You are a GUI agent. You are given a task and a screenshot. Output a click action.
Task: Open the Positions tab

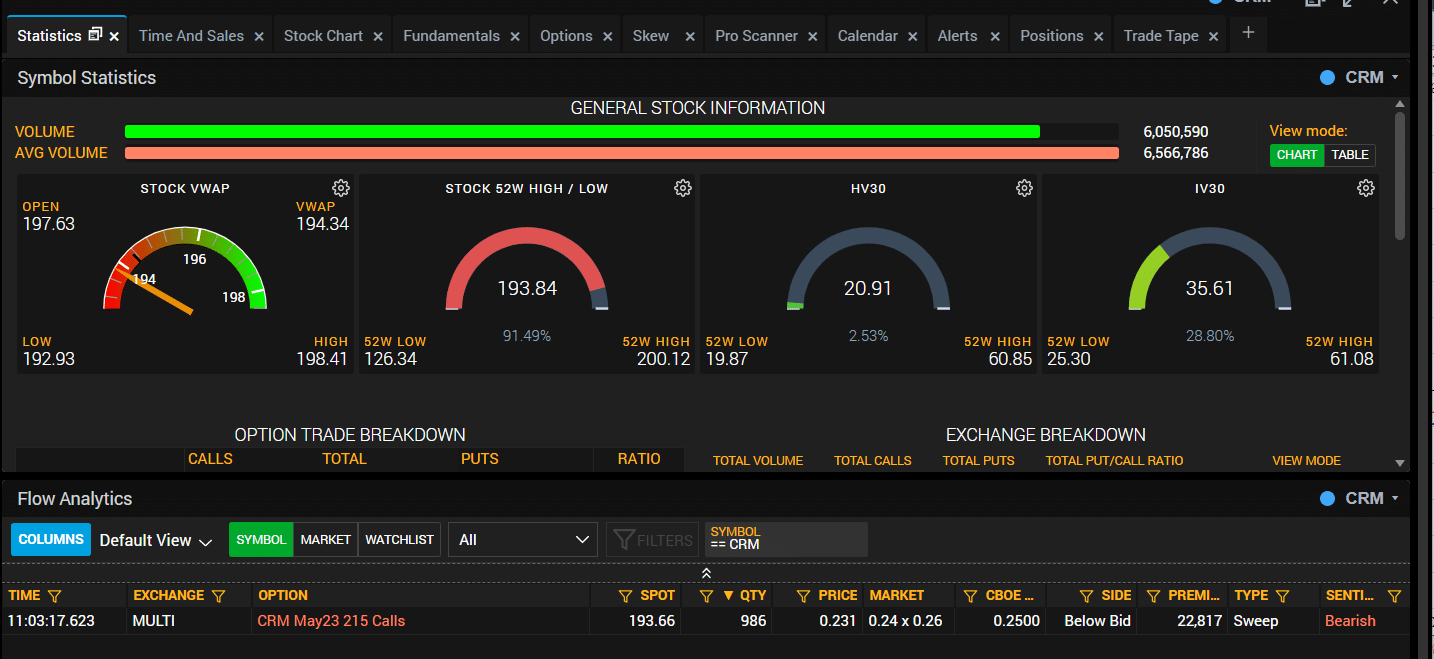pos(1052,36)
